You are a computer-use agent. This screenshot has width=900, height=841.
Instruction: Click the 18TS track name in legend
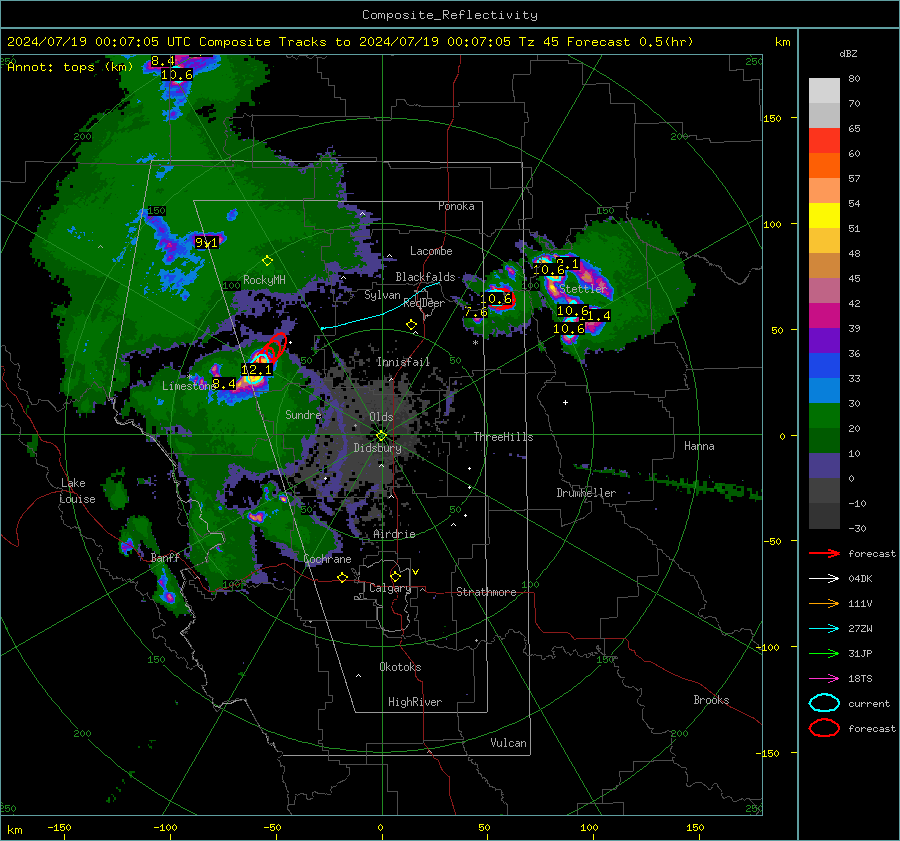pyautogui.click(x=860, y=679)
